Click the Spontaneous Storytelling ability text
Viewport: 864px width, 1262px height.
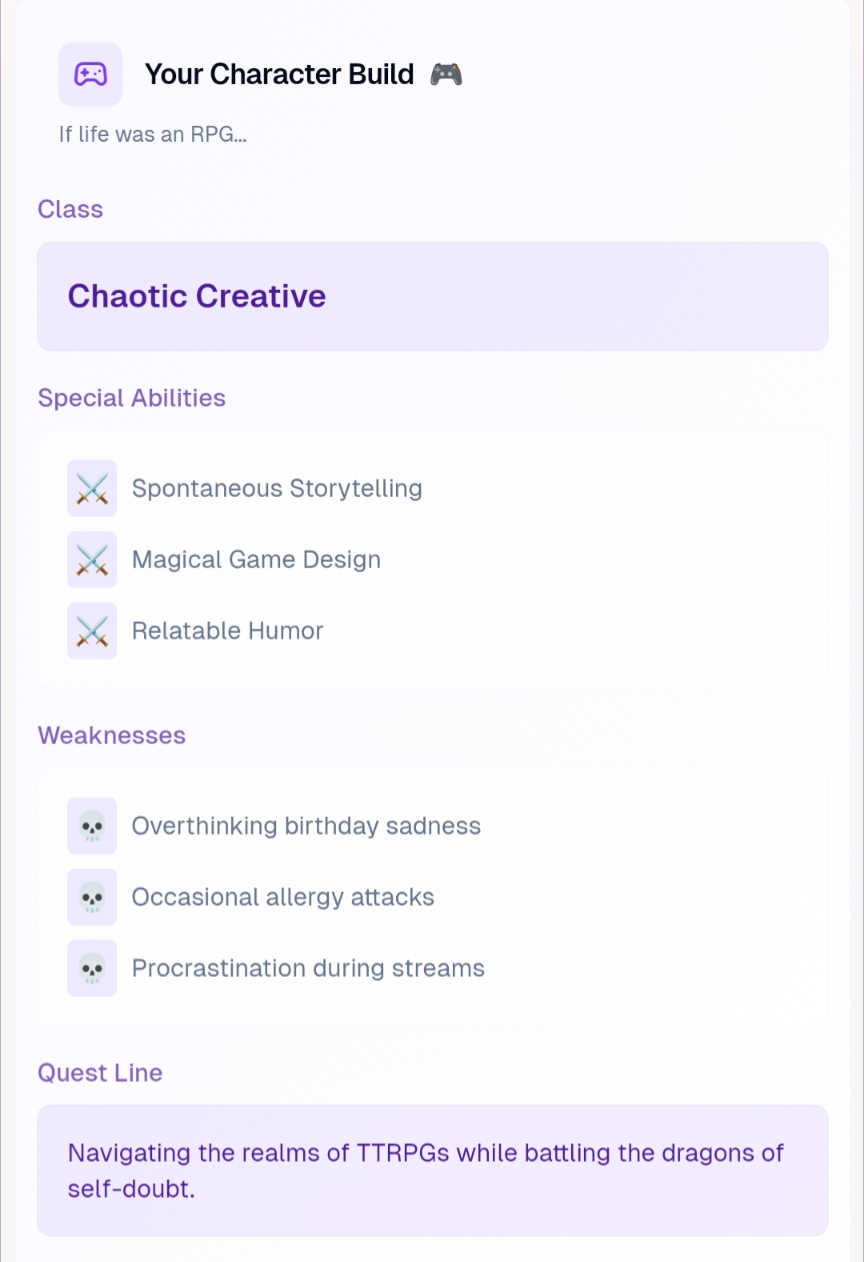pos(277,488)
